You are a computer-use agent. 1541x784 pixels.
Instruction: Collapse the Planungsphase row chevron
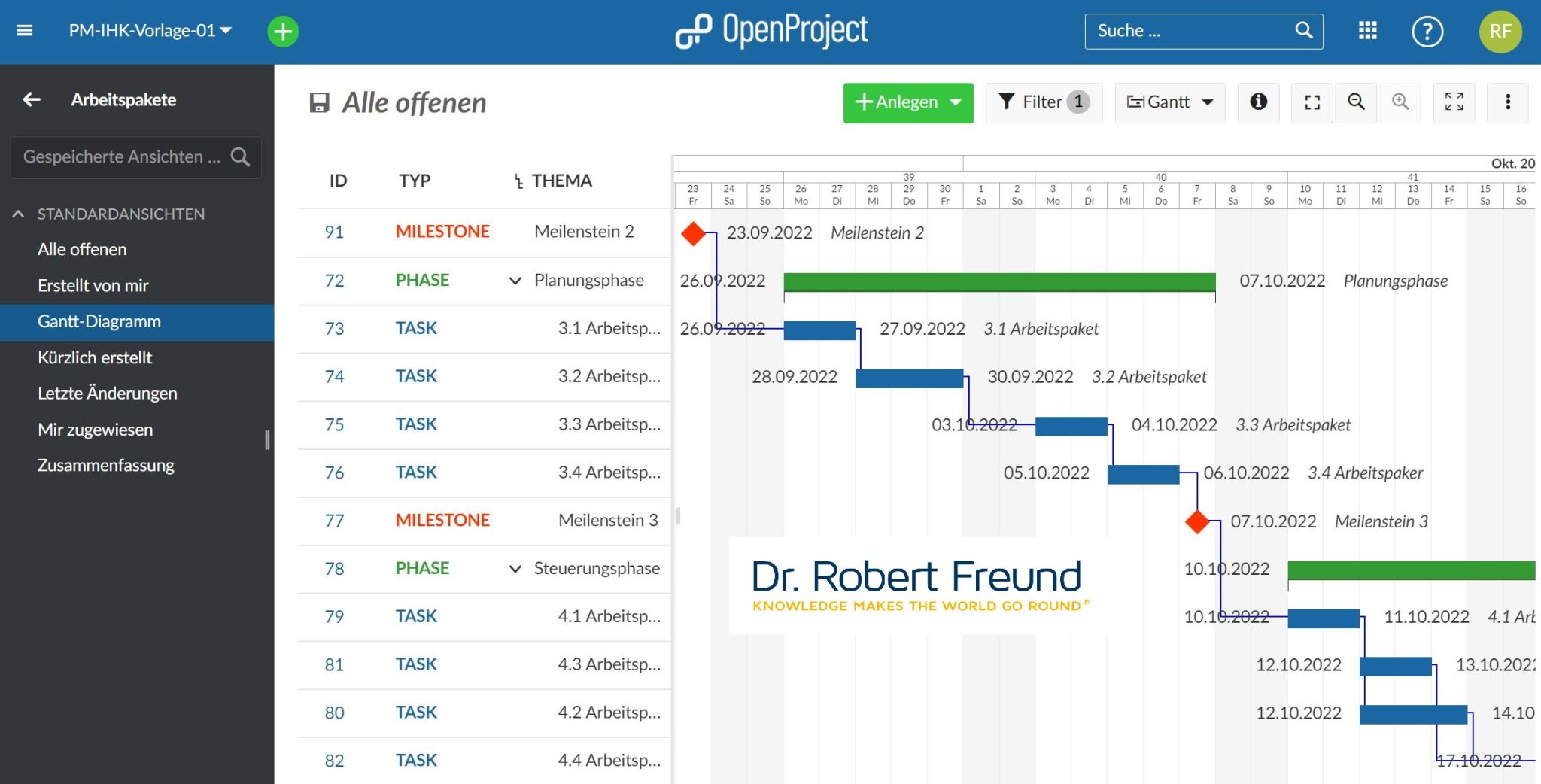(x=515, y=280)
